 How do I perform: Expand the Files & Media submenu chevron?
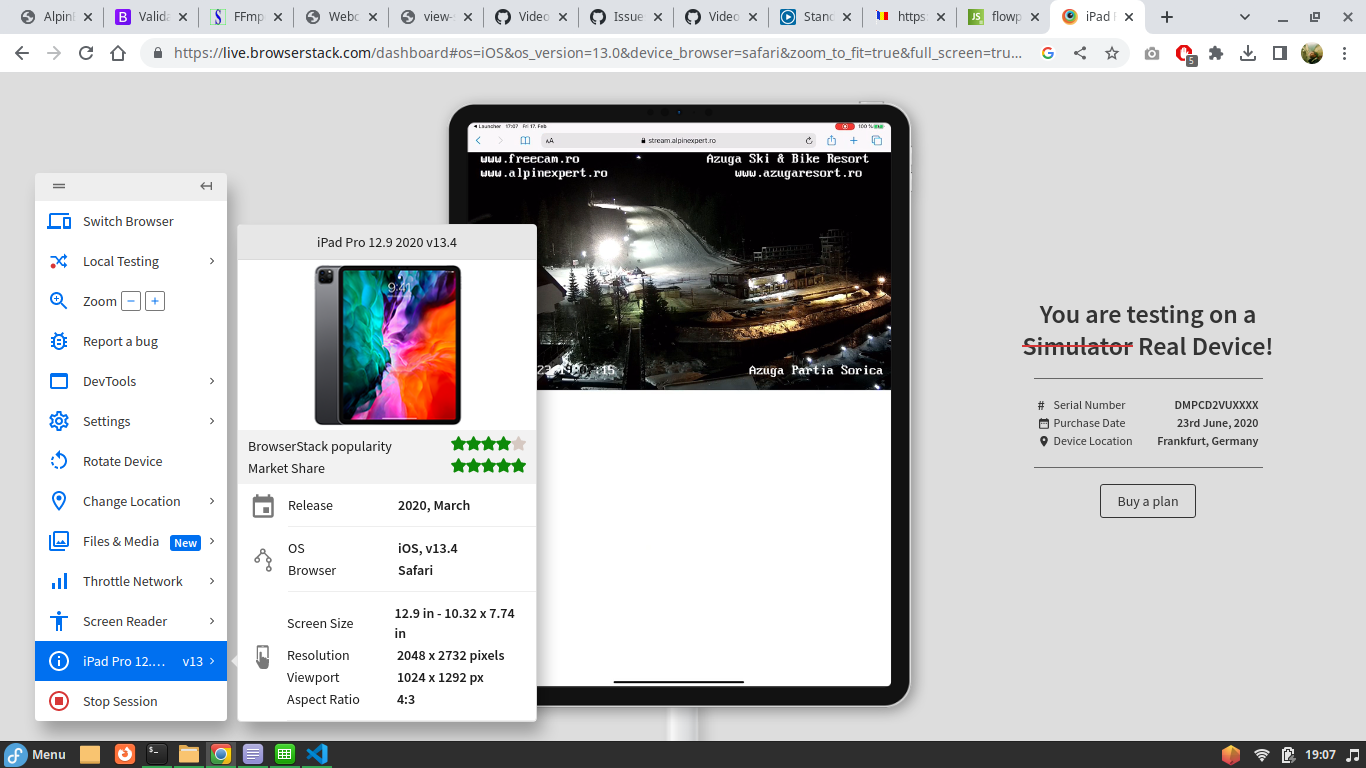[212, 541]
